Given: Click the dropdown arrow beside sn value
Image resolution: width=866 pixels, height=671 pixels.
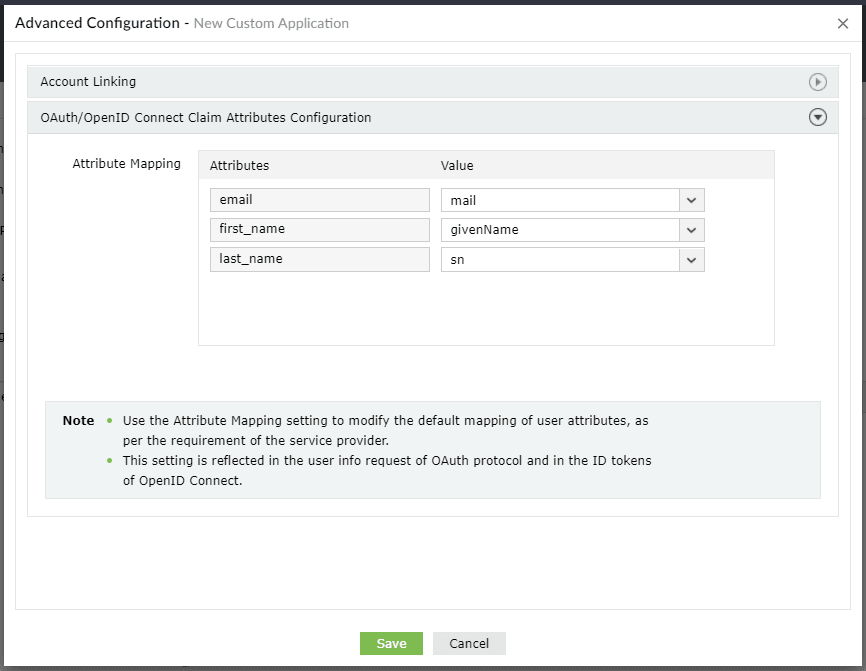Looking at the screenshot, I should click(692, 259).
